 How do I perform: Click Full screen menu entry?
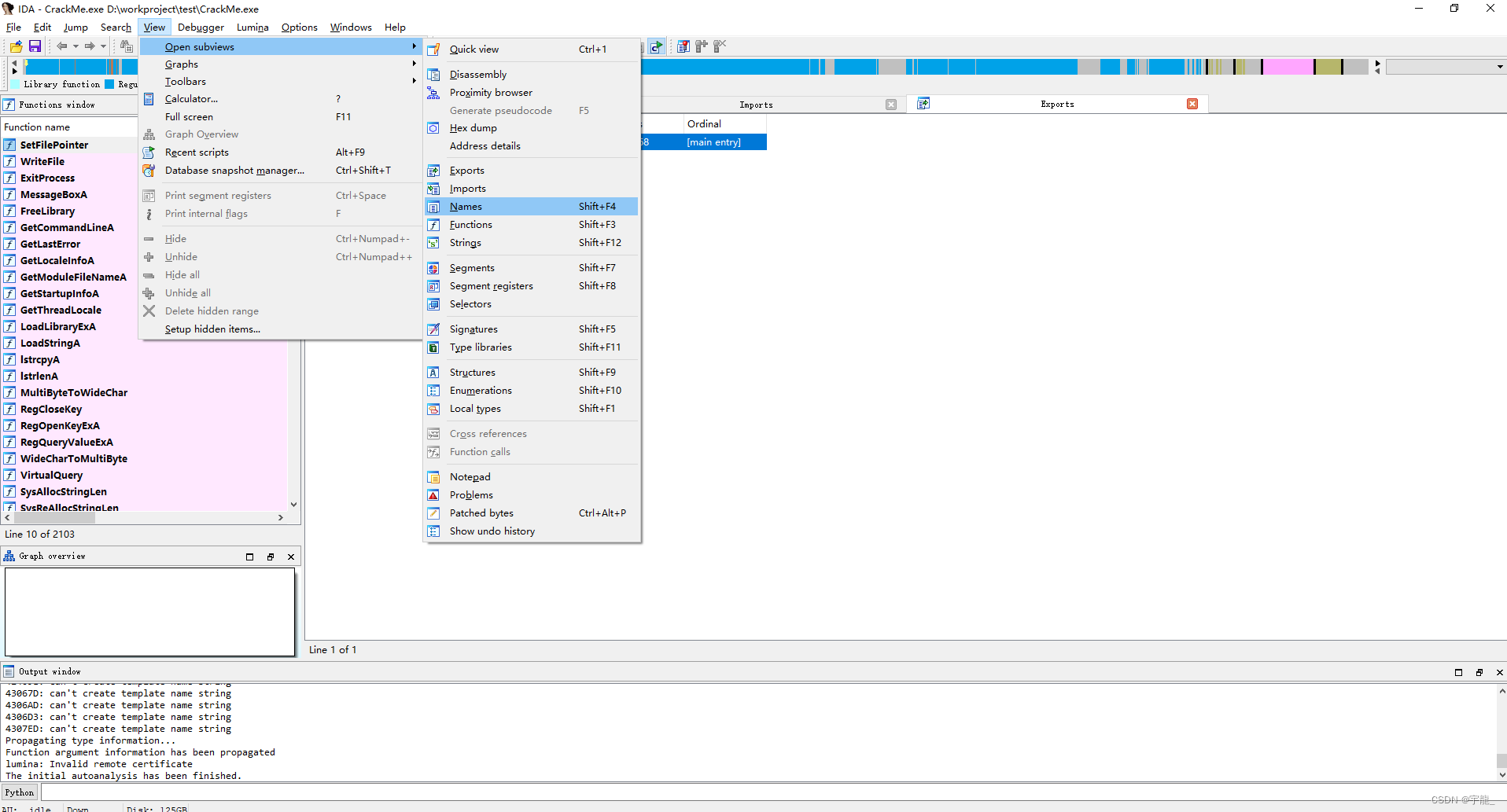[x=280, y=117]
